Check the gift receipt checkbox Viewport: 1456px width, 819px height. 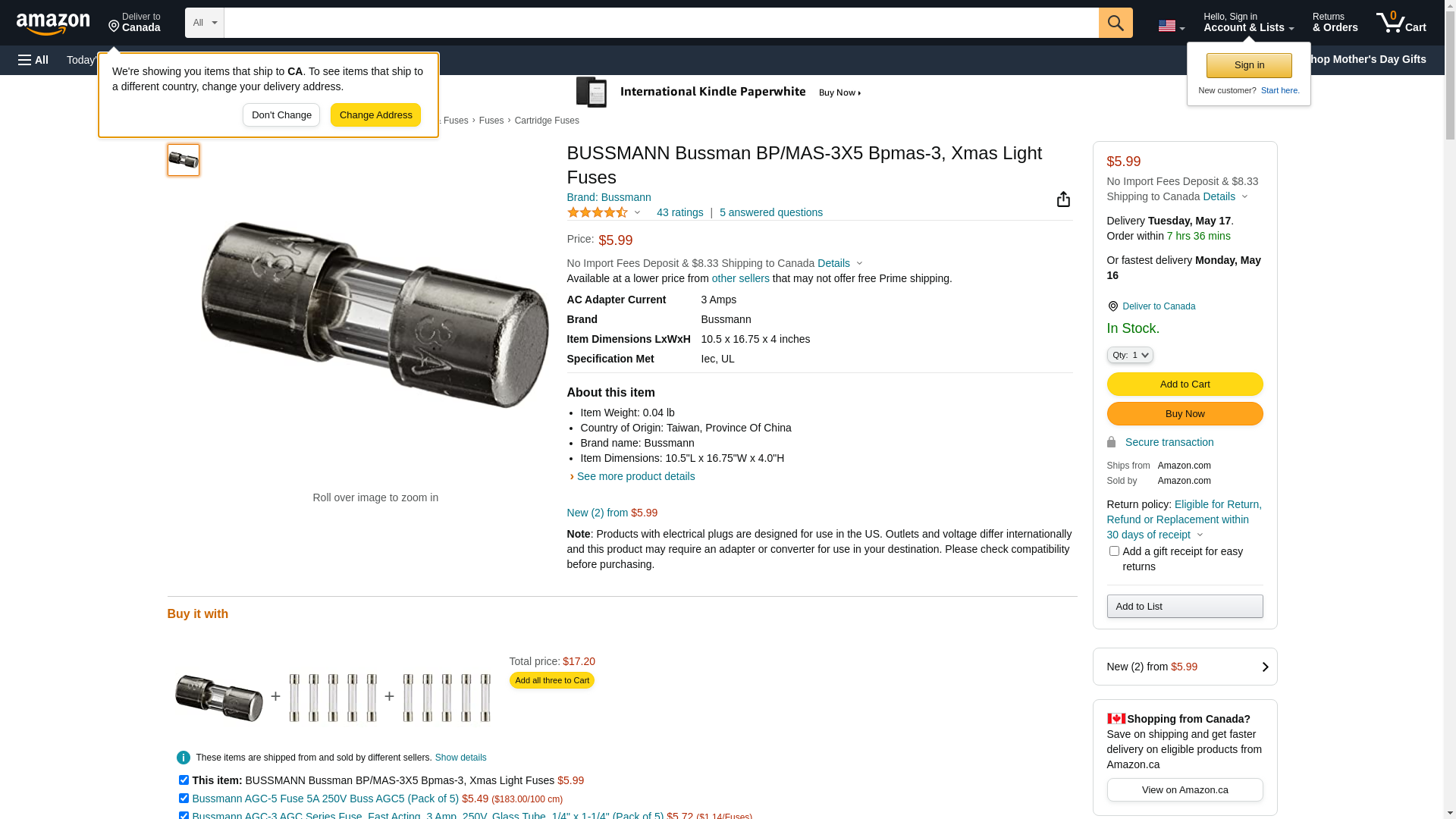tap(1114, 551)
